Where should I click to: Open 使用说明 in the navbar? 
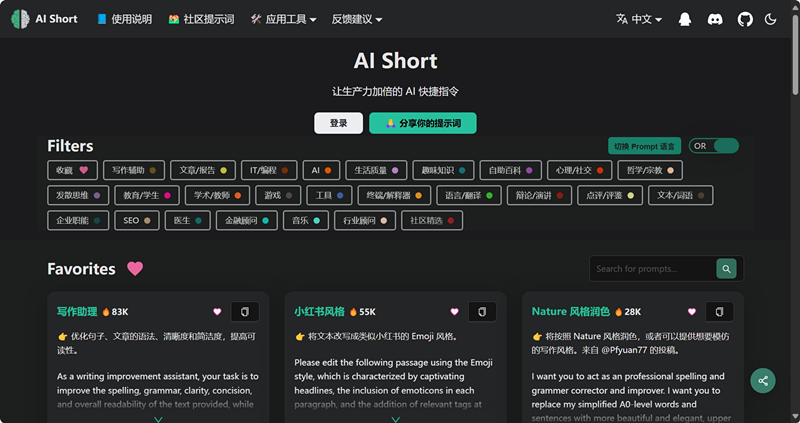click(124, 19)
